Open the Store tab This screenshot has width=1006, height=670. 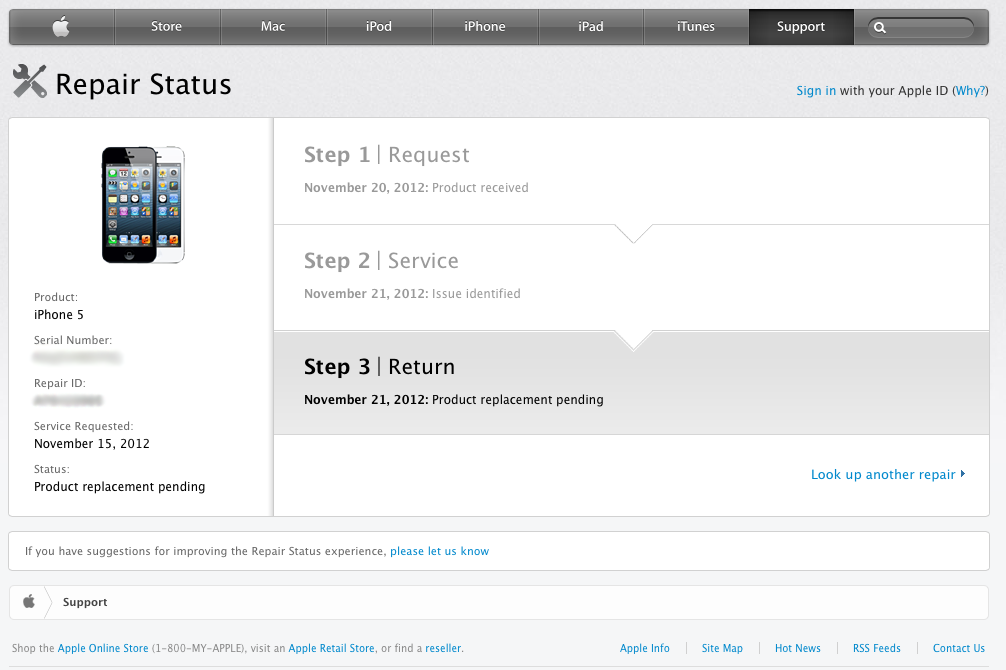tap(167, 27)
